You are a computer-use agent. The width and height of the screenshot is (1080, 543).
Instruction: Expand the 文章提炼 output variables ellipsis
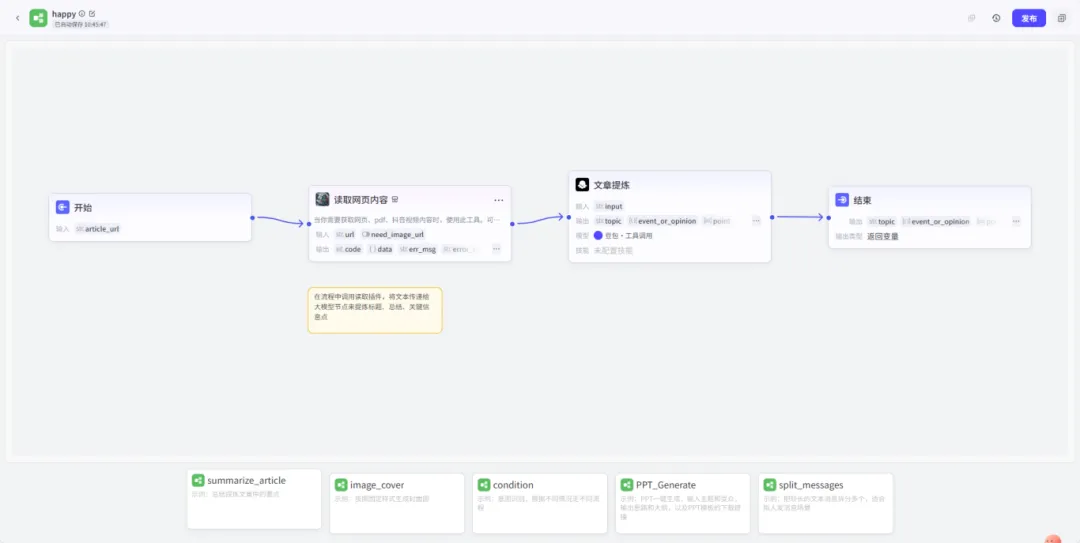pyautogui.click(x=756, y=221)
